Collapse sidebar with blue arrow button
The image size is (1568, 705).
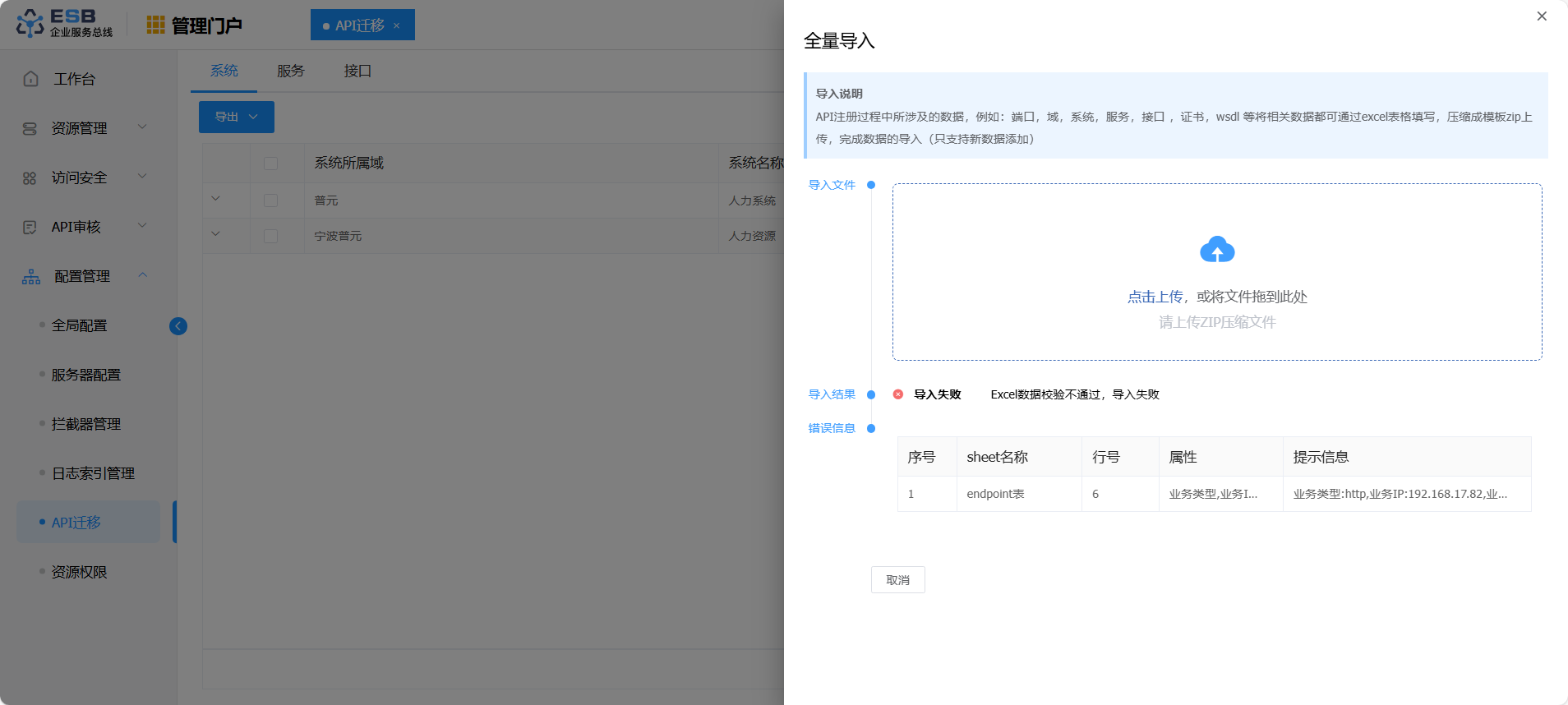click(178, 326)
